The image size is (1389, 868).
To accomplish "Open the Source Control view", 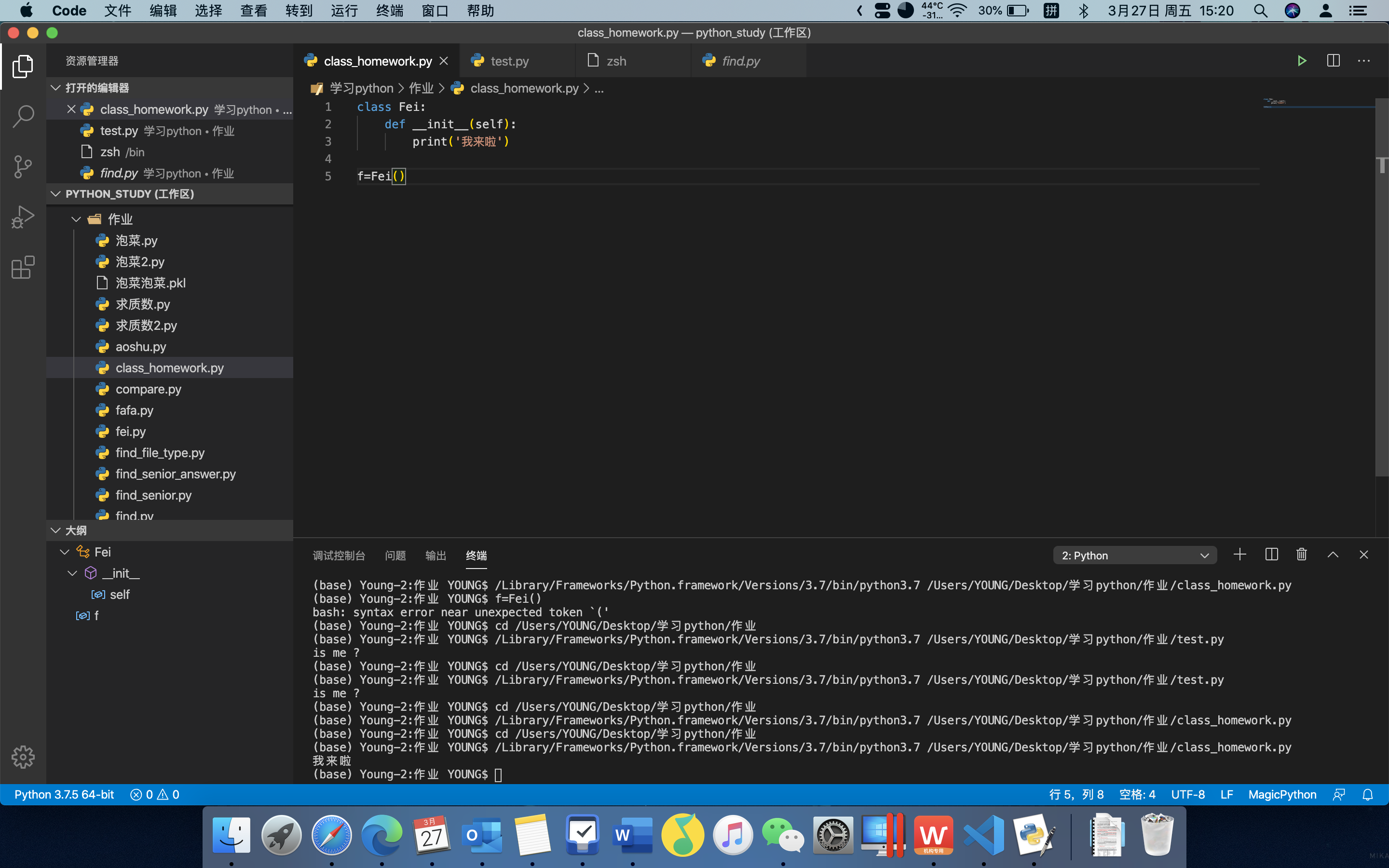I will (23, 167).
